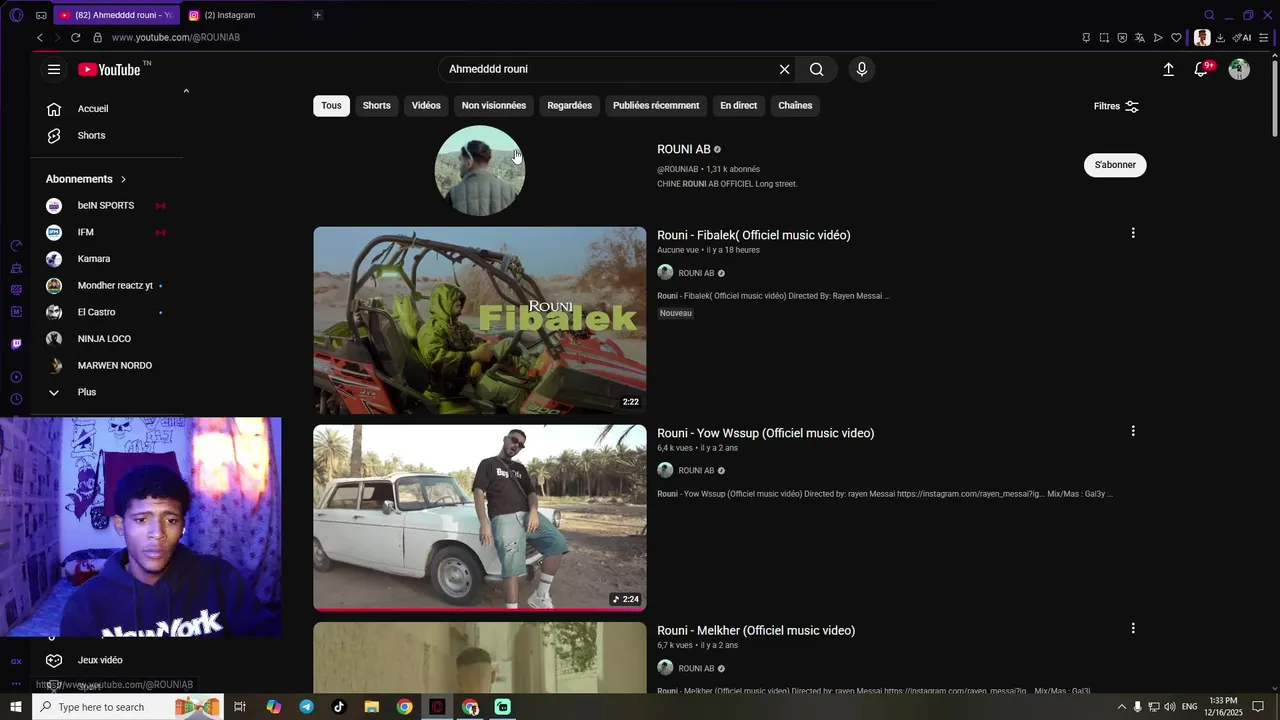The width and height of the screenshot is (1280, 720).
Task: Open the notifications bell
Action: 1202,69
